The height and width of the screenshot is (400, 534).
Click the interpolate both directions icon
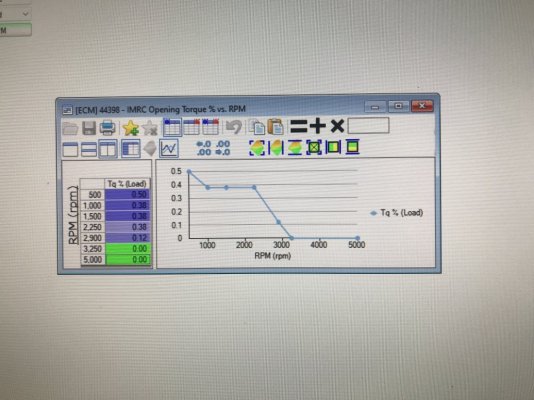(x=257, y=148)
